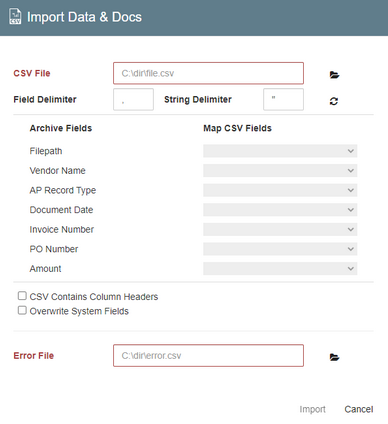Open the Vendor Name mapping dropdown
This screenshot has width=388, height=424.
click(x=280, y=171)
